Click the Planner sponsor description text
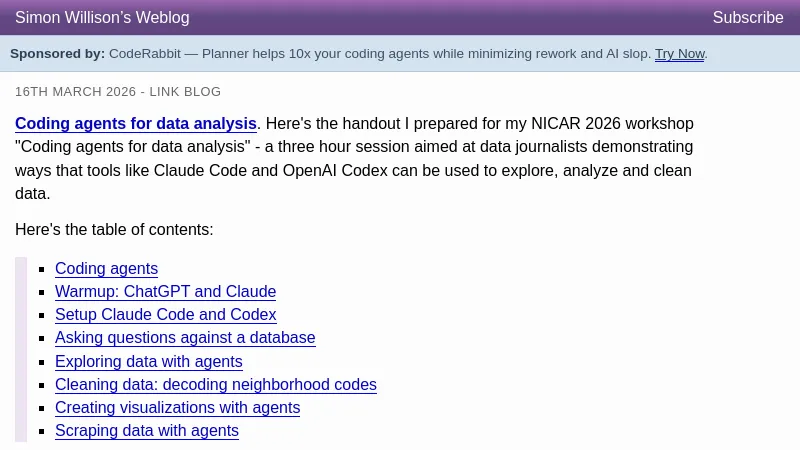 point(420,54)
